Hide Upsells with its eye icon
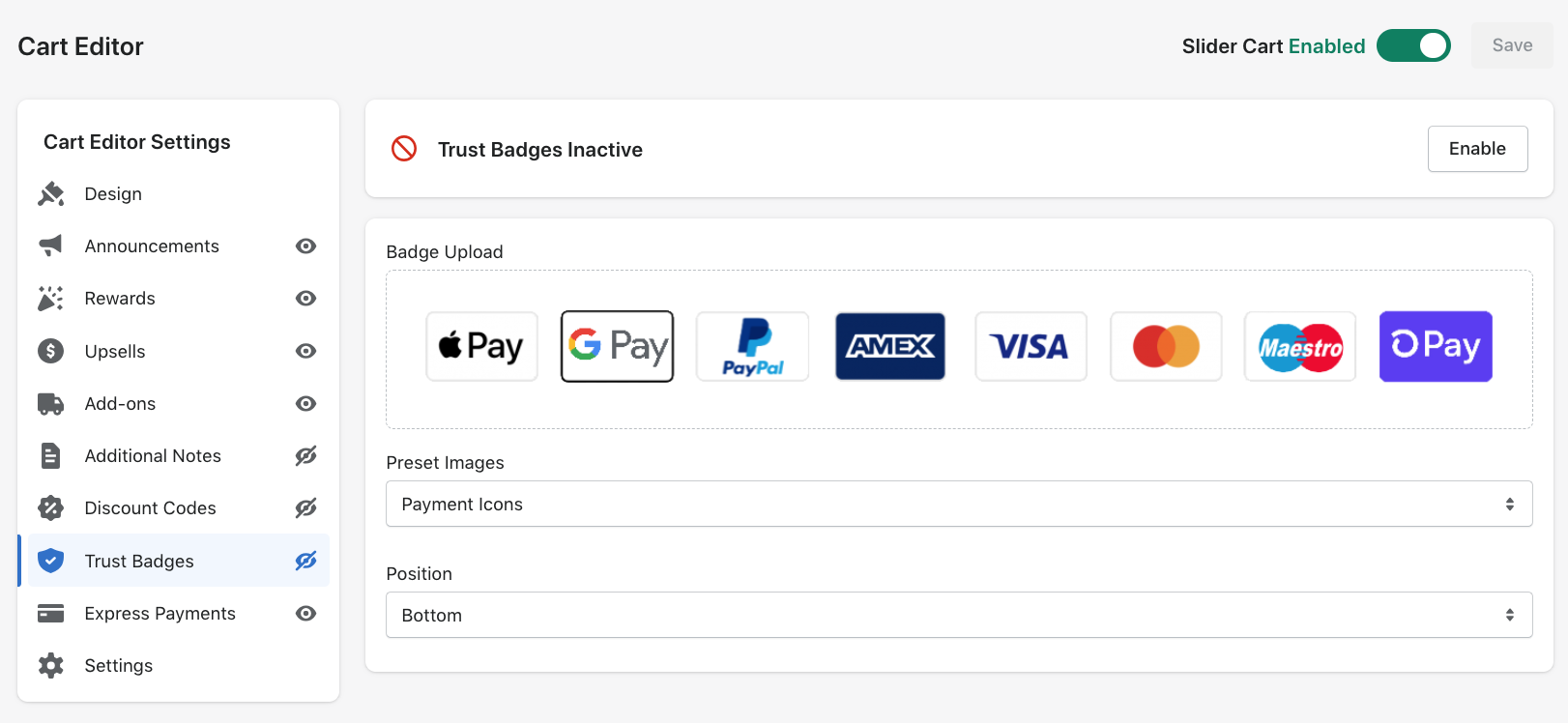This screenshot has height=723, width=1568. pyautogui.click(x=306, y=351)
